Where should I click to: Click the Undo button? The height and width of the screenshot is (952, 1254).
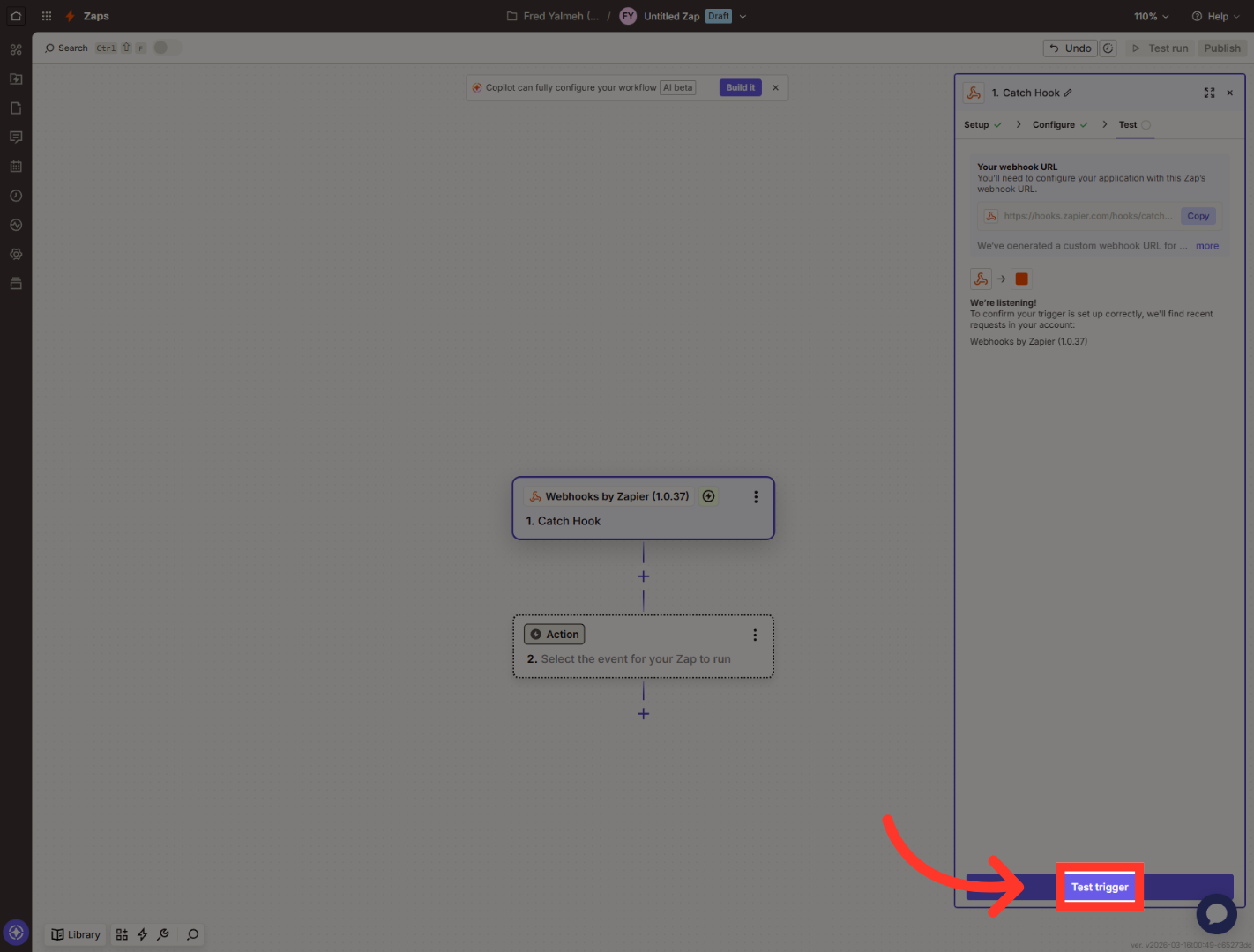1071,48
